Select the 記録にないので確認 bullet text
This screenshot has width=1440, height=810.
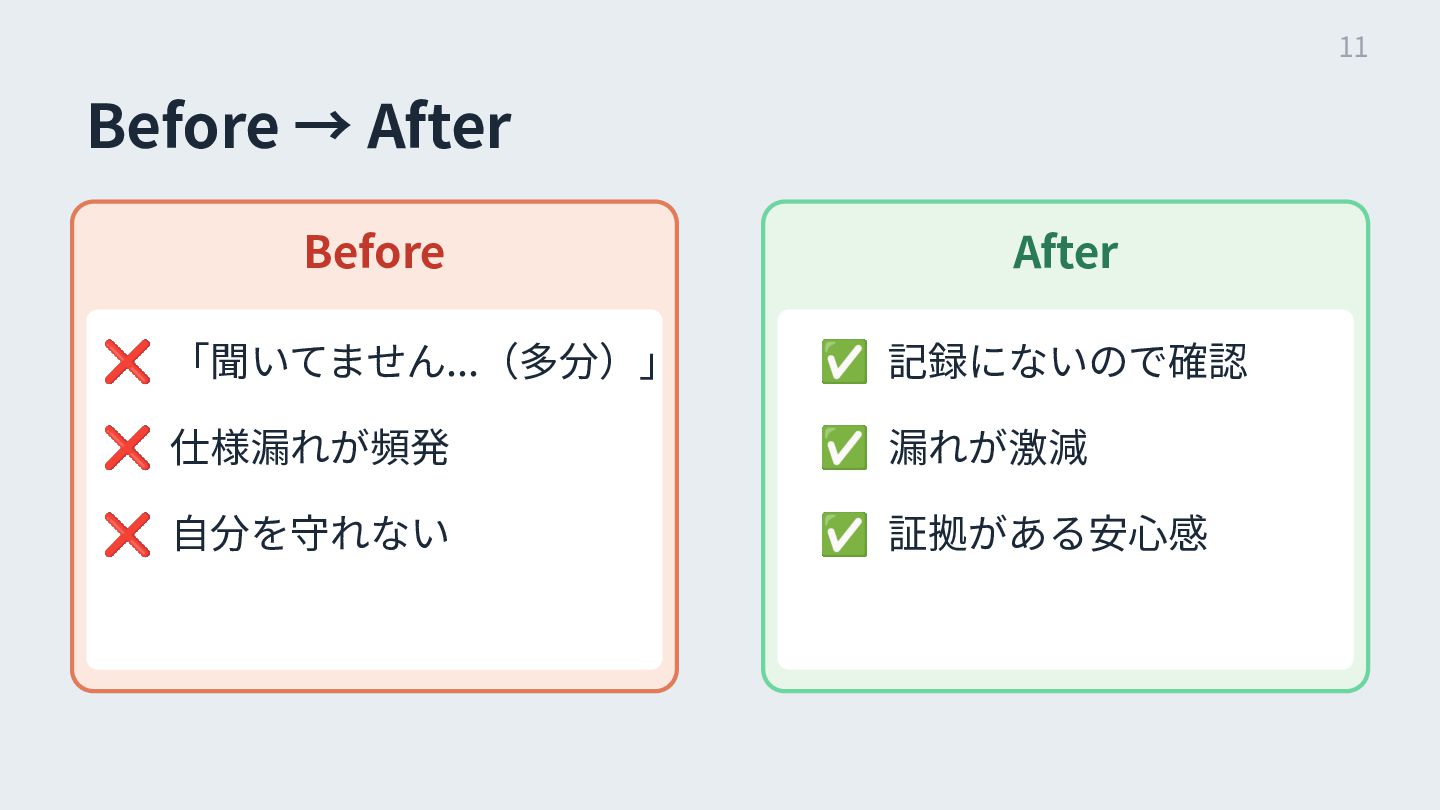[x=1068, y=361]
